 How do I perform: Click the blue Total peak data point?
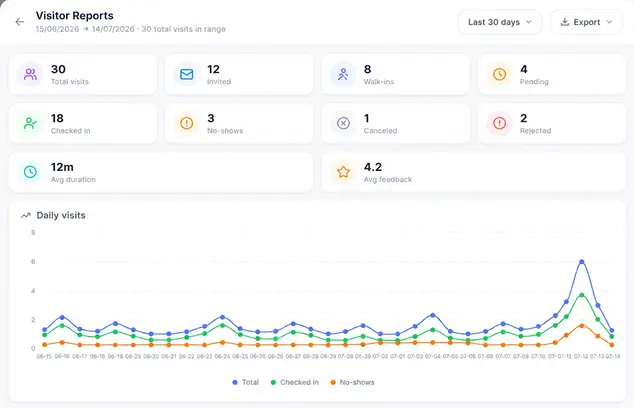click(582, 262)
